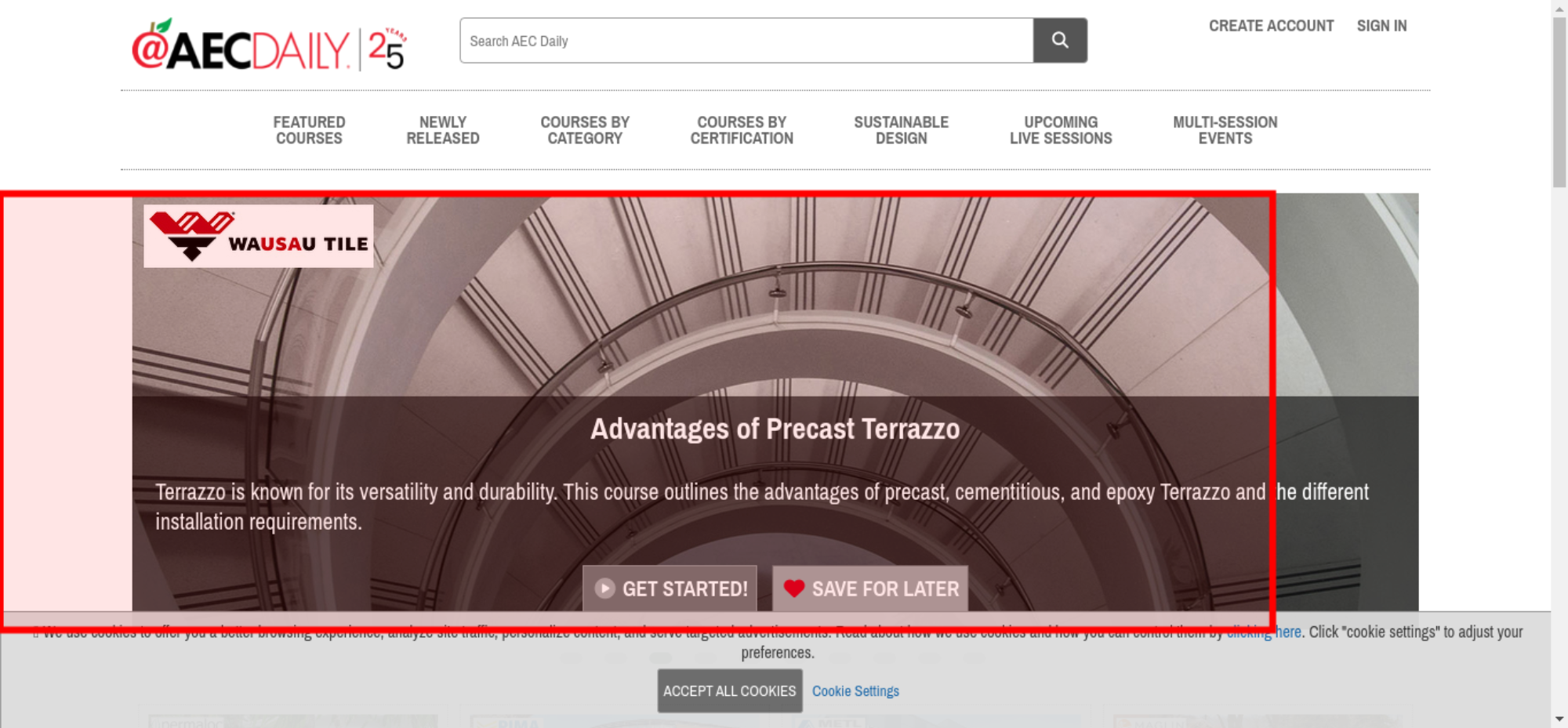
Task: Open Upcoming Live Sessions
Action: [1060, 130]
